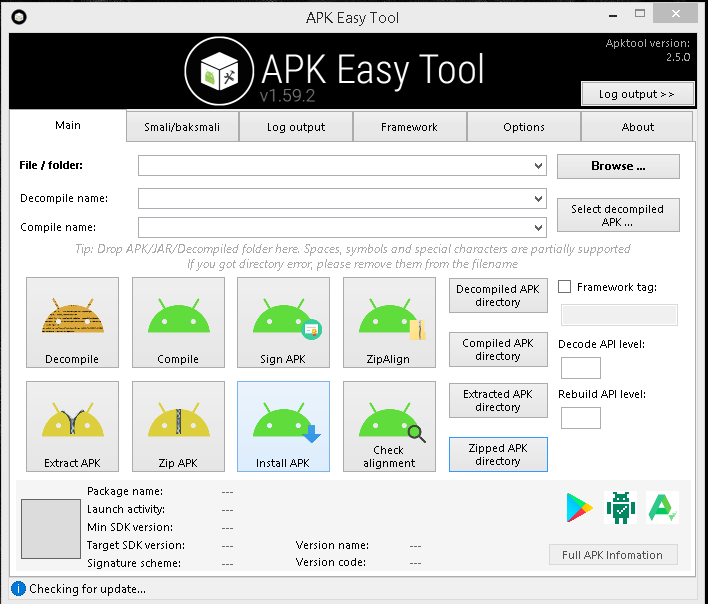
Task: Click the Decompile name input field
Action: pos(342,199)
